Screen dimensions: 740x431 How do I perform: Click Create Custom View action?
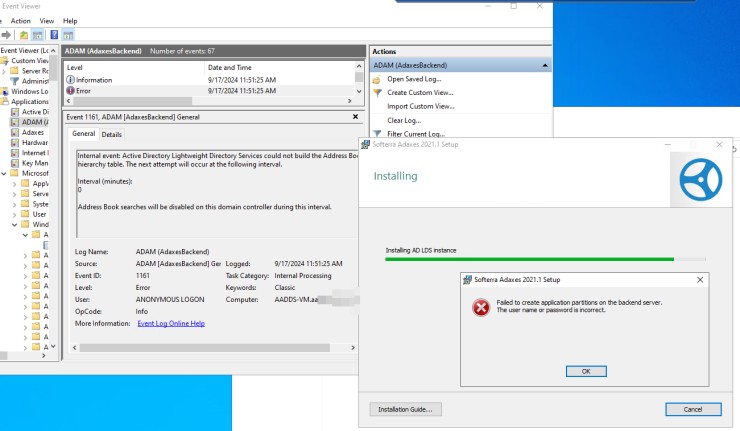pyautogui.click(x=420, y=93)
